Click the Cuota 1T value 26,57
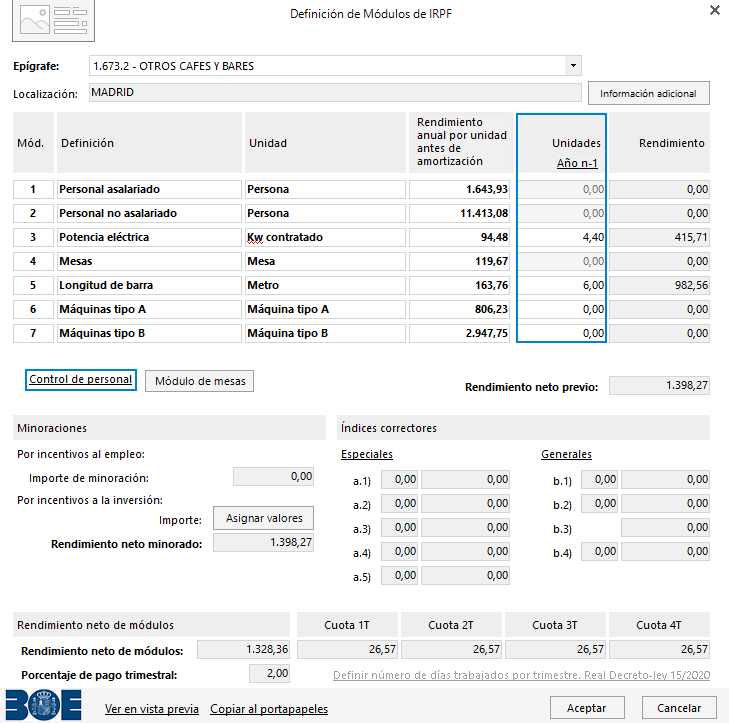Viewport: 729px width, 723px height. click(x=347, y=650)
